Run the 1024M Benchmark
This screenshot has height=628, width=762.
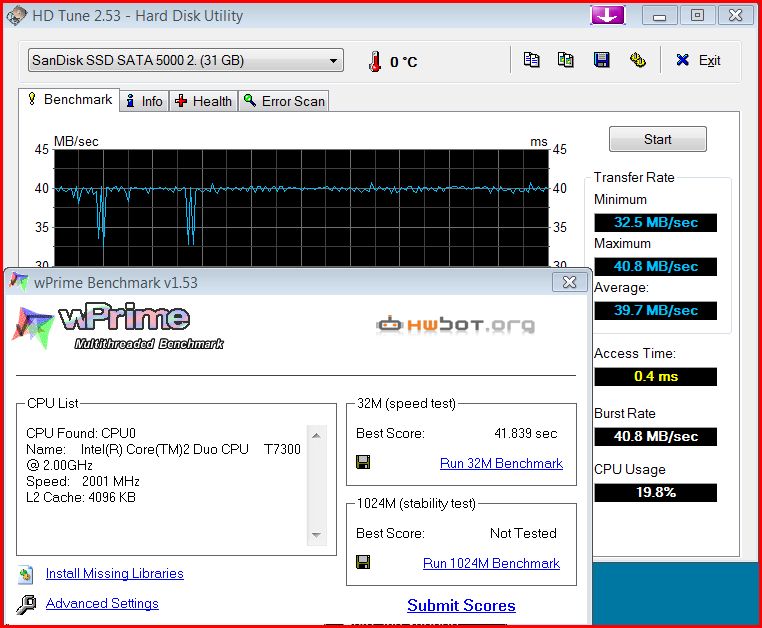(491, 563)
